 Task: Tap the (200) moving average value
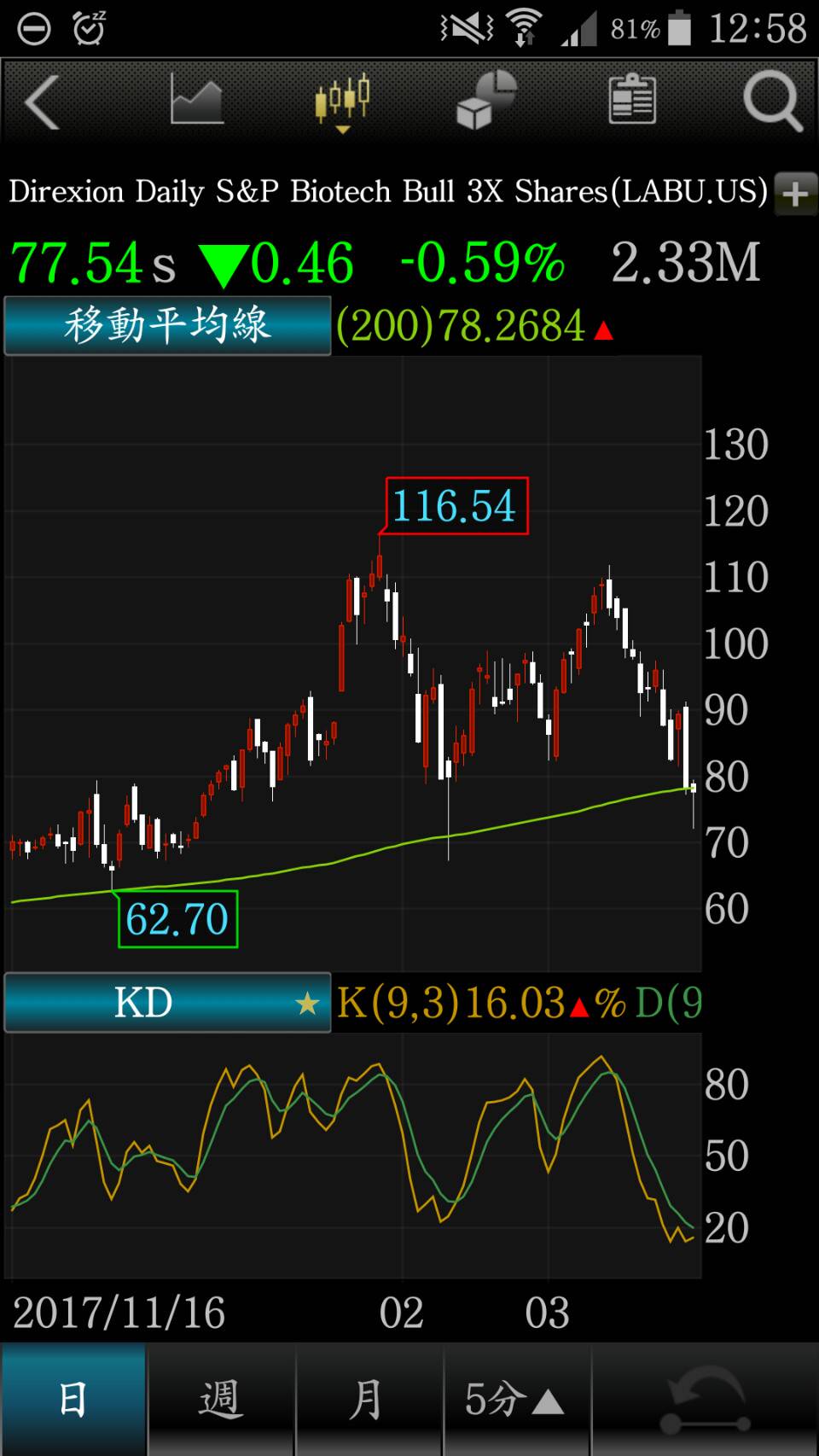[x=462, y=326]
